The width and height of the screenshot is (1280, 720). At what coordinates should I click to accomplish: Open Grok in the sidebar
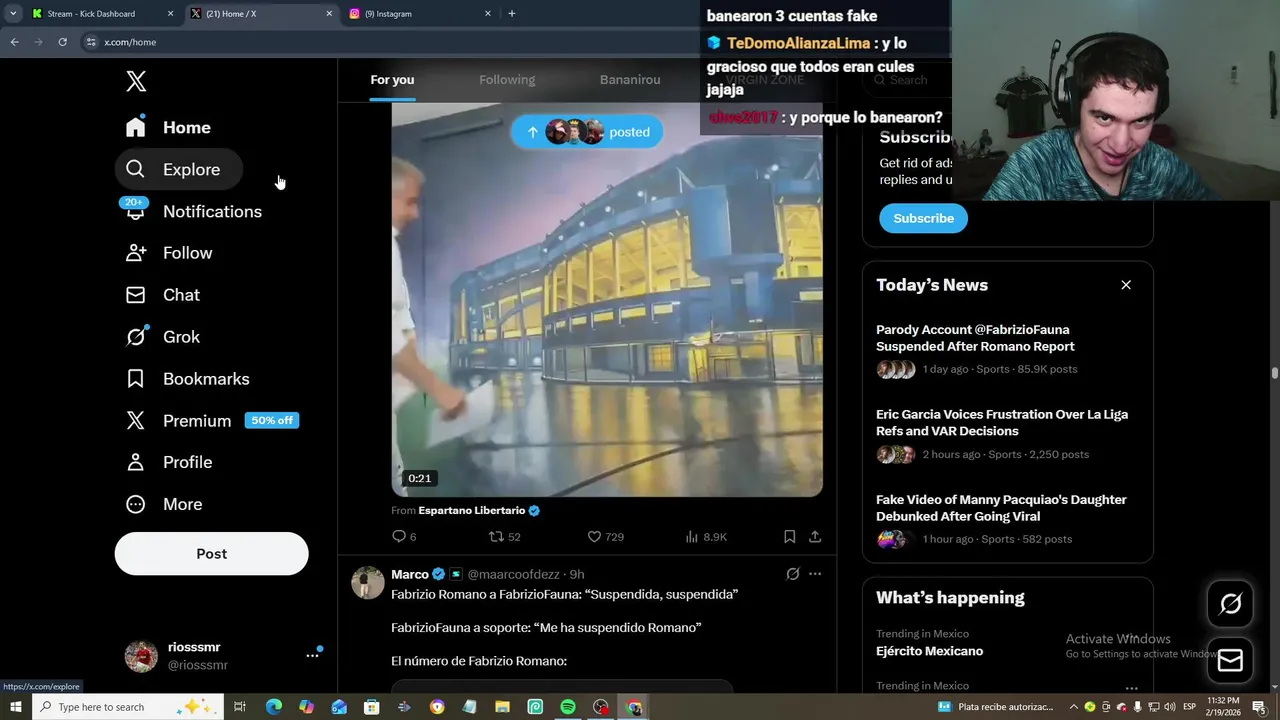(x=163, y=337)
